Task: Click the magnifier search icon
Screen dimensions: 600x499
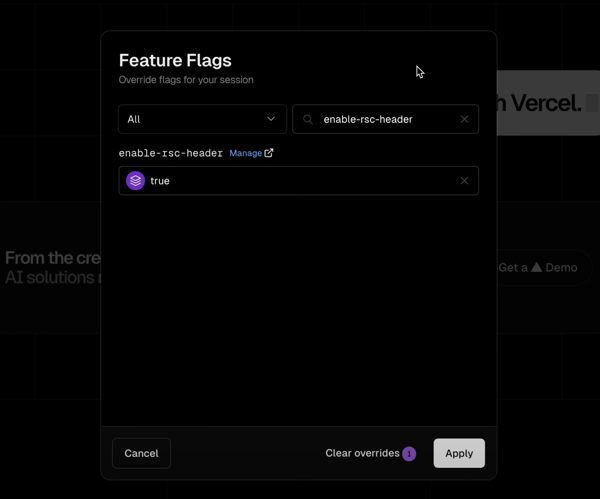Action: [308, 119]
